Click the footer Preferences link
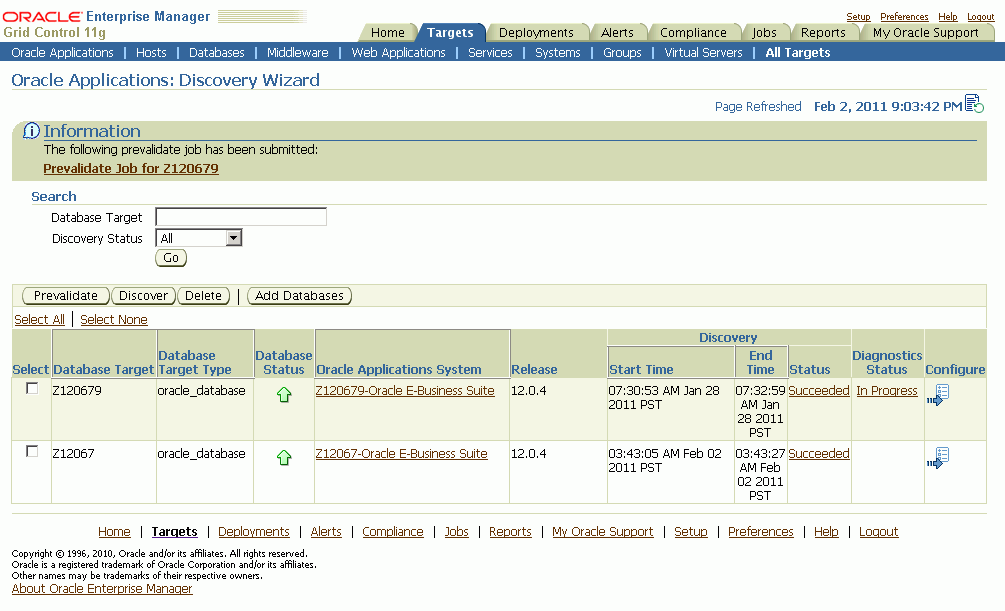Viewport: 1005px width, 611px height. [x=760, y=531]
